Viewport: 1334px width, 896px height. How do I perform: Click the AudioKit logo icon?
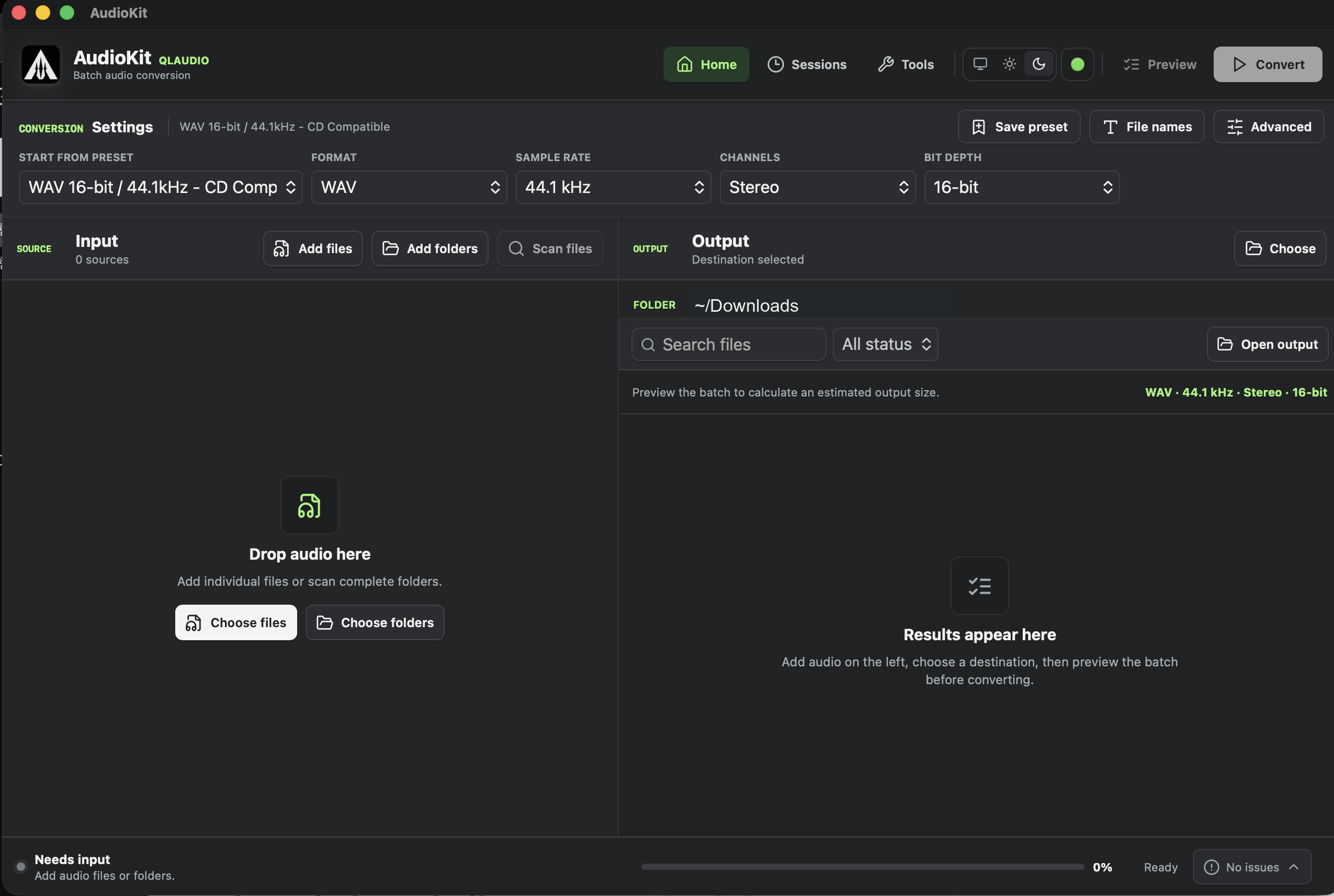tap(41, 64)
